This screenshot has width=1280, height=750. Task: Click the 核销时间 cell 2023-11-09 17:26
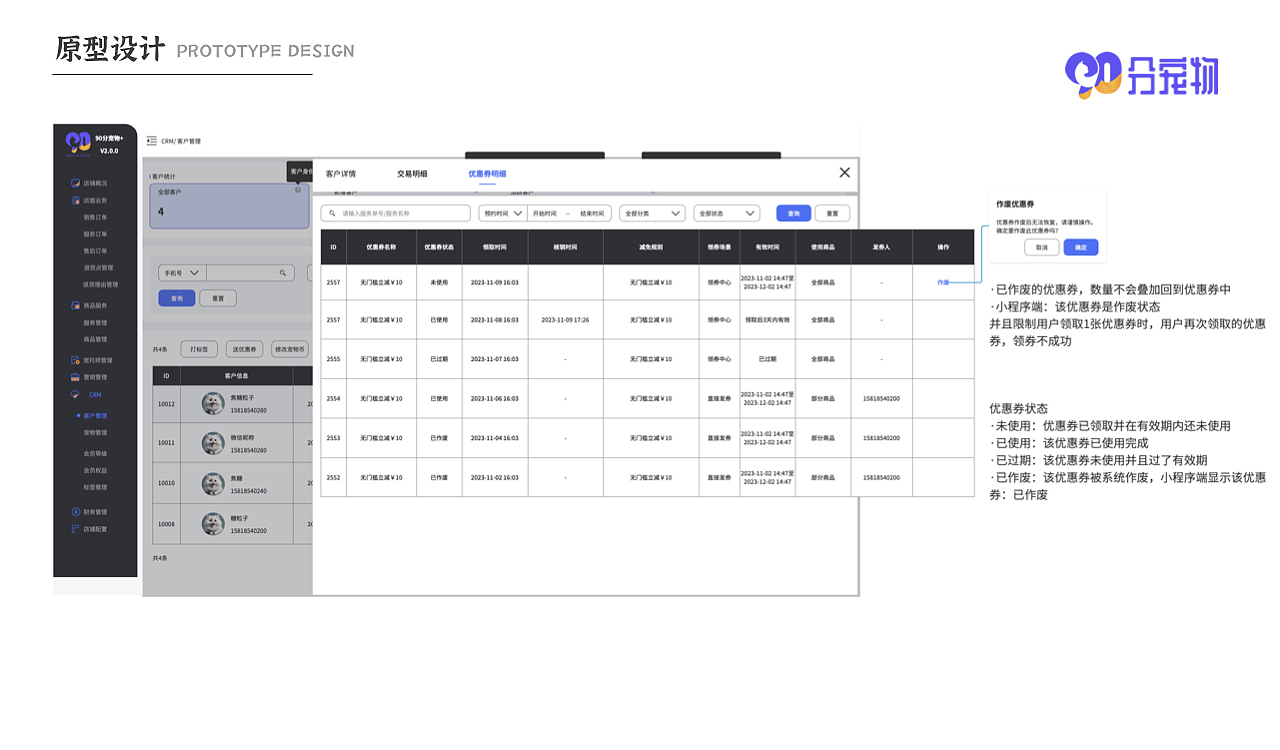(x=565, y=320)
